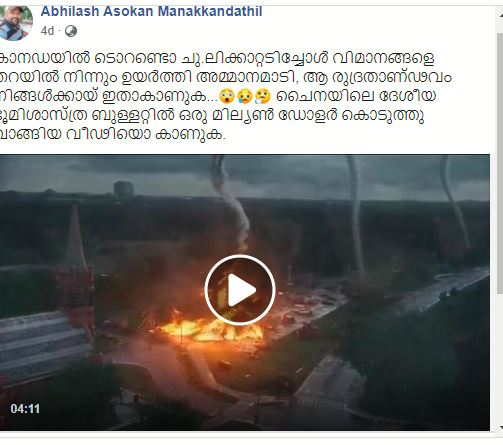The width and height of the screenshot is (503, 445).
Task: Open Abhilash Asokan Manakkandathil's profile picture
Action: [x=15, y=23]
